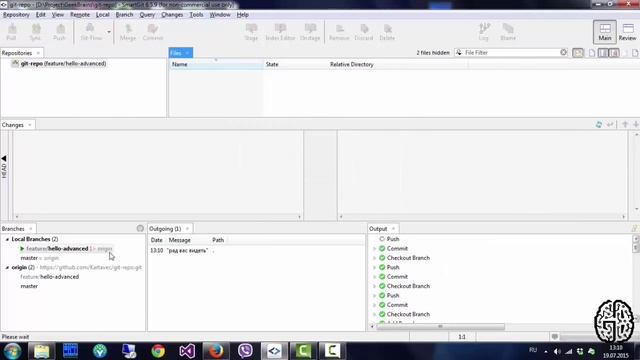
Task: Select origin feature/hello-advanced branch
Action: (x=49, y=277)
